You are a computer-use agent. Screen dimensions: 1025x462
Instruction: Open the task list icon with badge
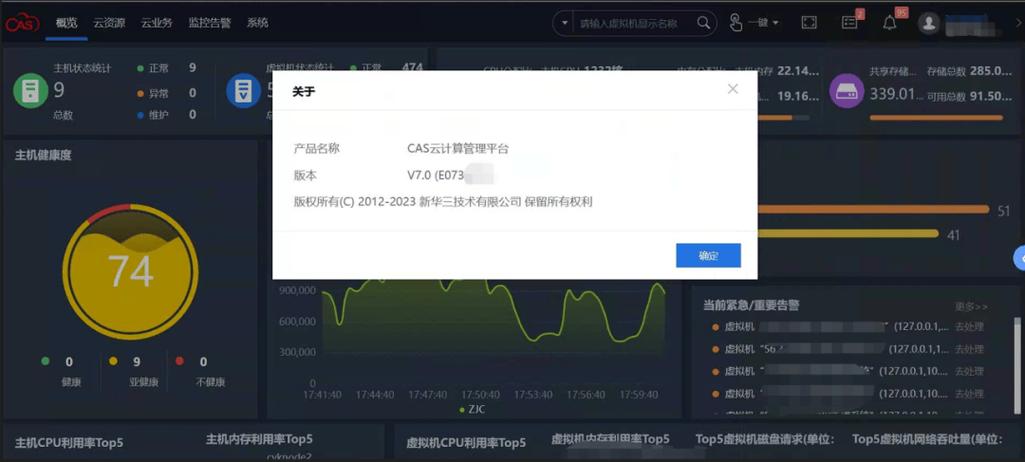(x=850, y=22)
